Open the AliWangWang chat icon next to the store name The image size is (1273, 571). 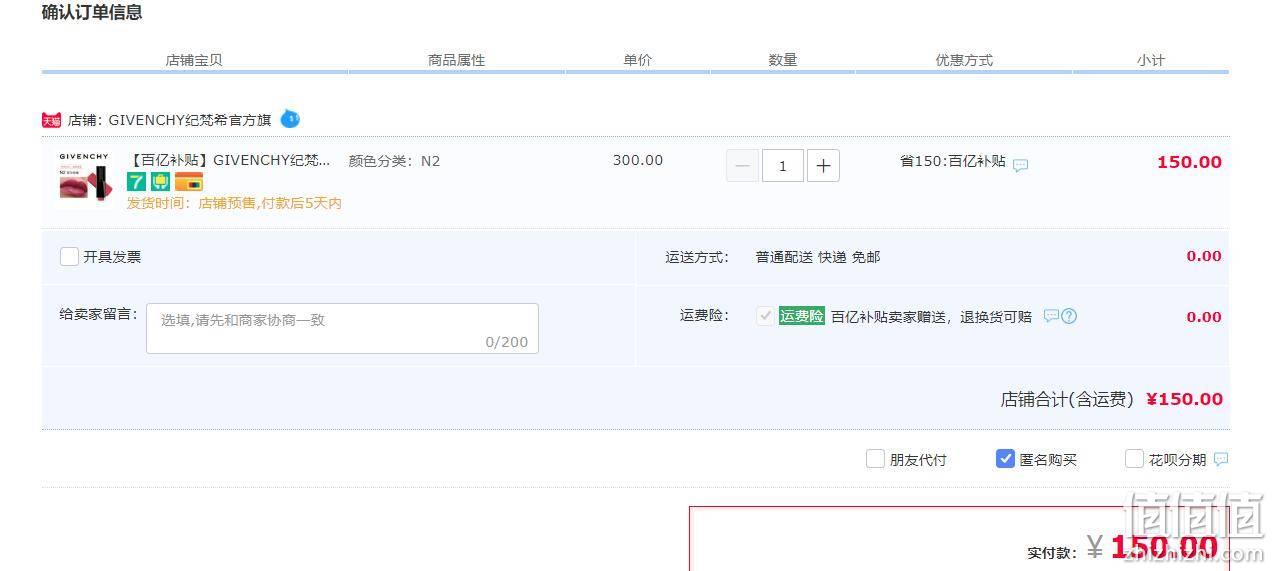(290, 119)
